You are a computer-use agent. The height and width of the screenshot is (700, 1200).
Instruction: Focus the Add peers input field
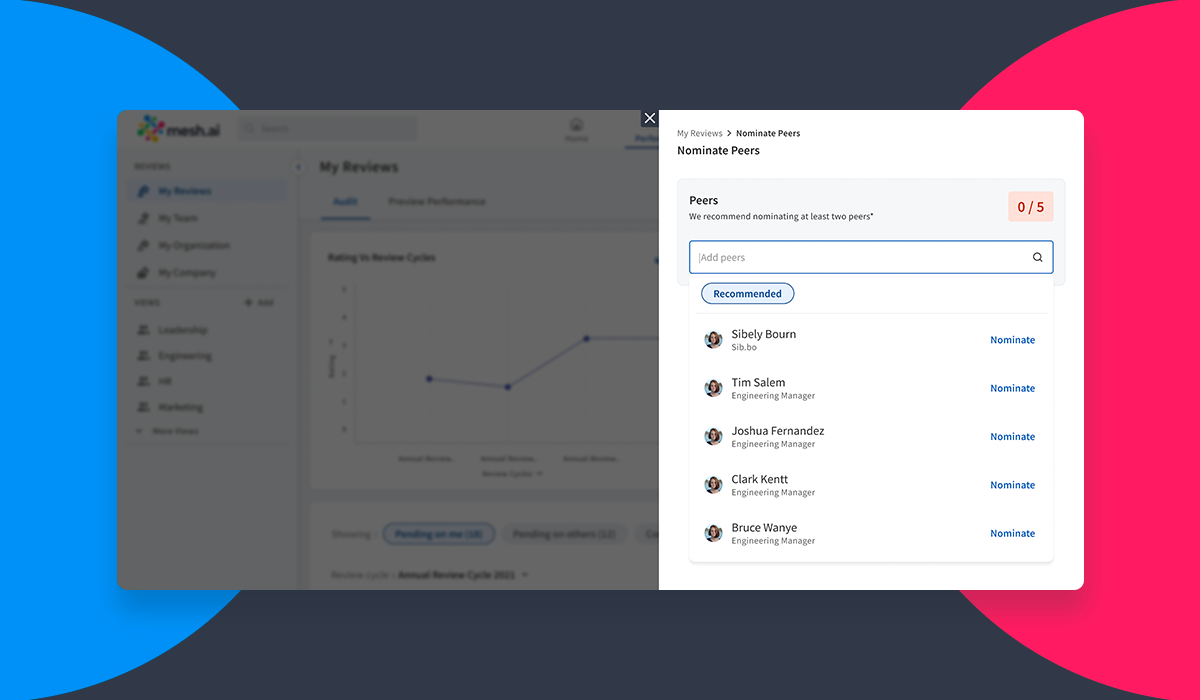(871, 257)
